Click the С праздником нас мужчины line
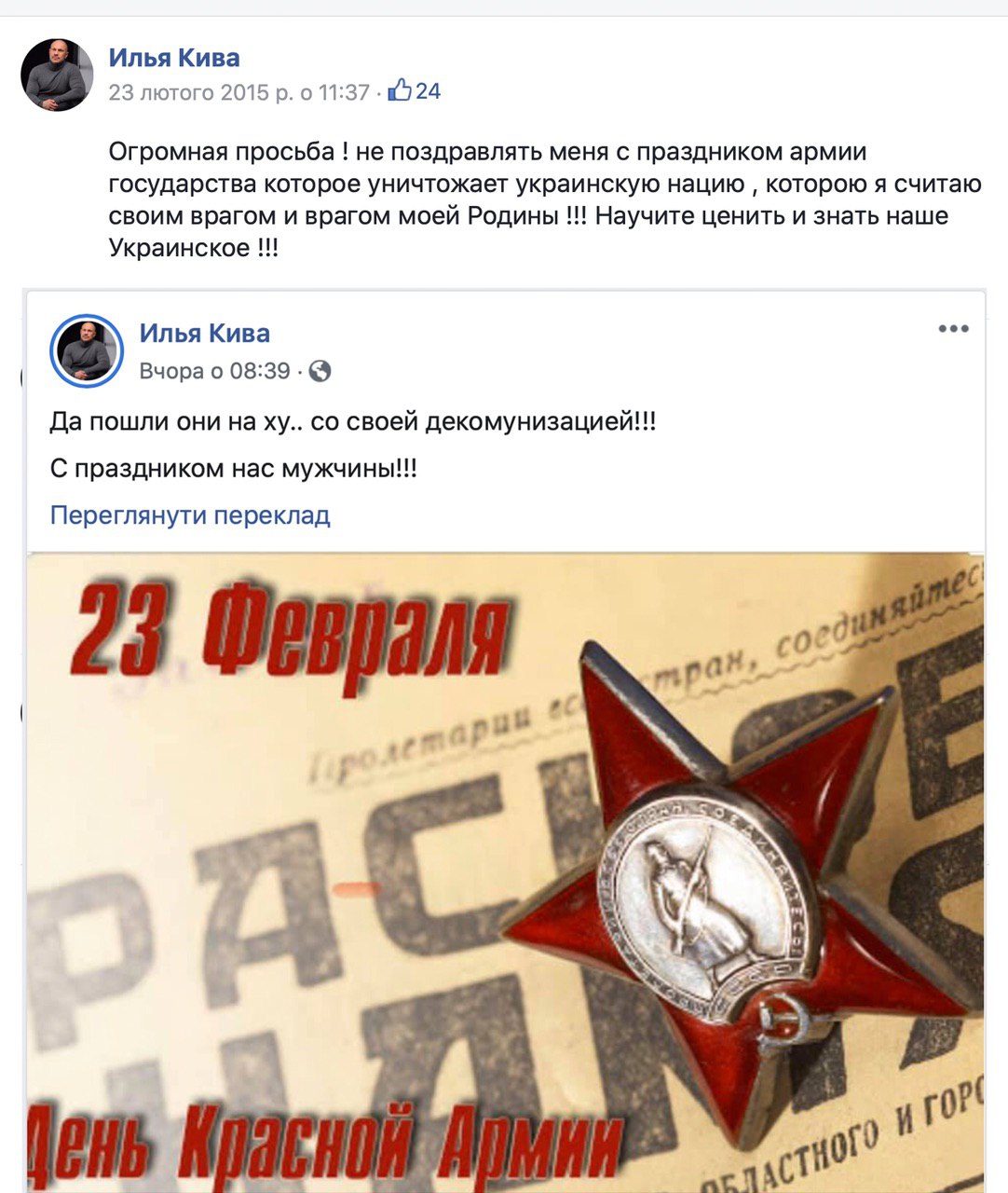The image size is (1008, 1193). pyautogui.click(x=234, y=468)
